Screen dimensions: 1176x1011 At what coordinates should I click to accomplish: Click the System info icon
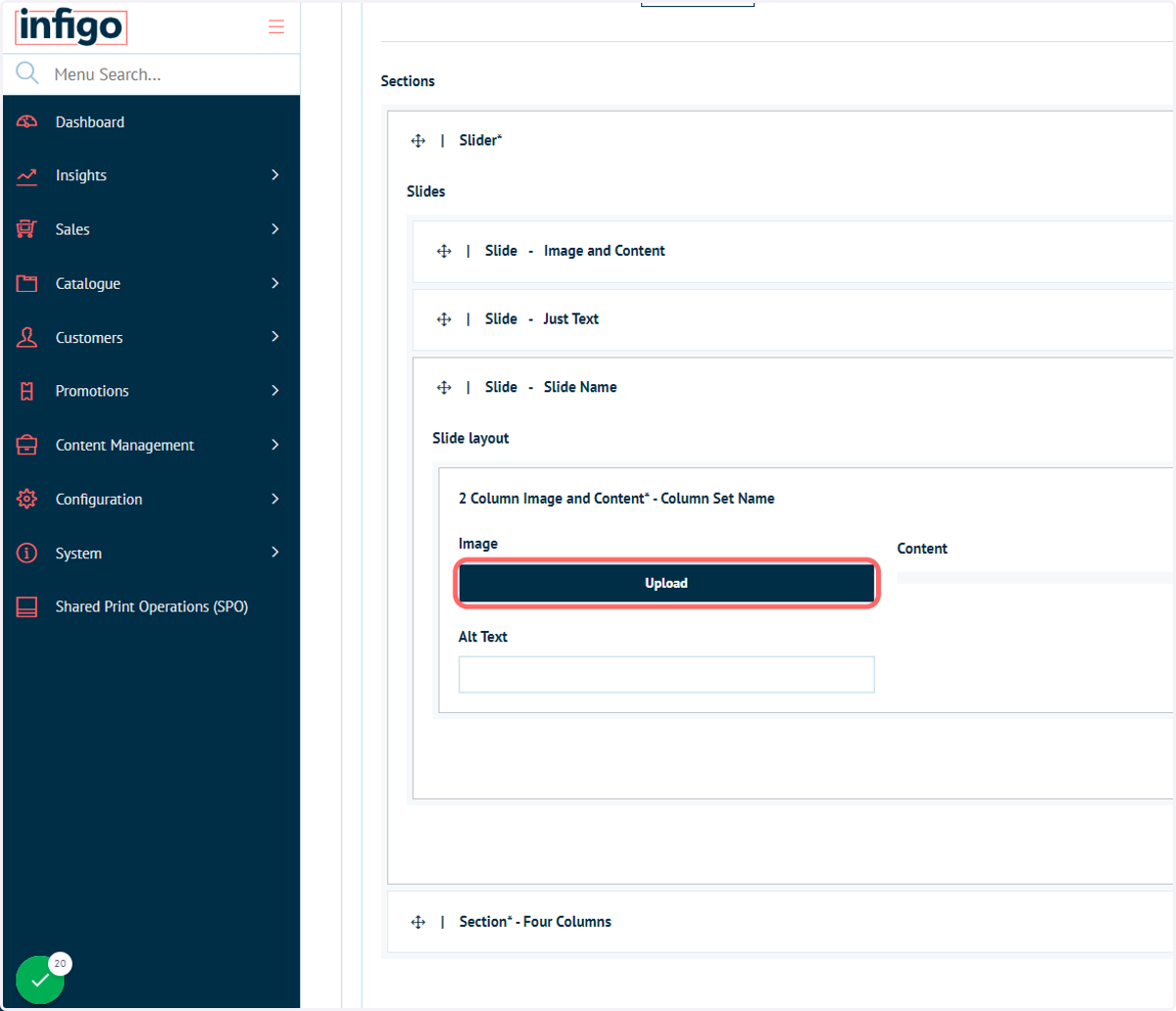(x=27, y=553)
